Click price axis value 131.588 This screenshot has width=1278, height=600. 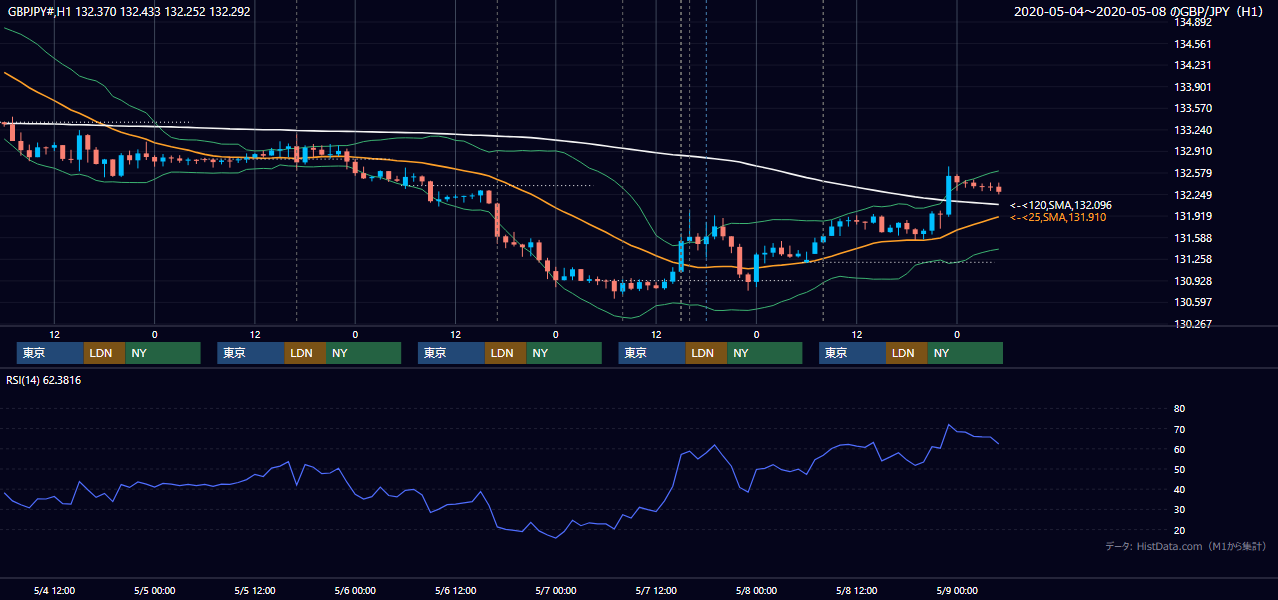tap(1193, 238)
